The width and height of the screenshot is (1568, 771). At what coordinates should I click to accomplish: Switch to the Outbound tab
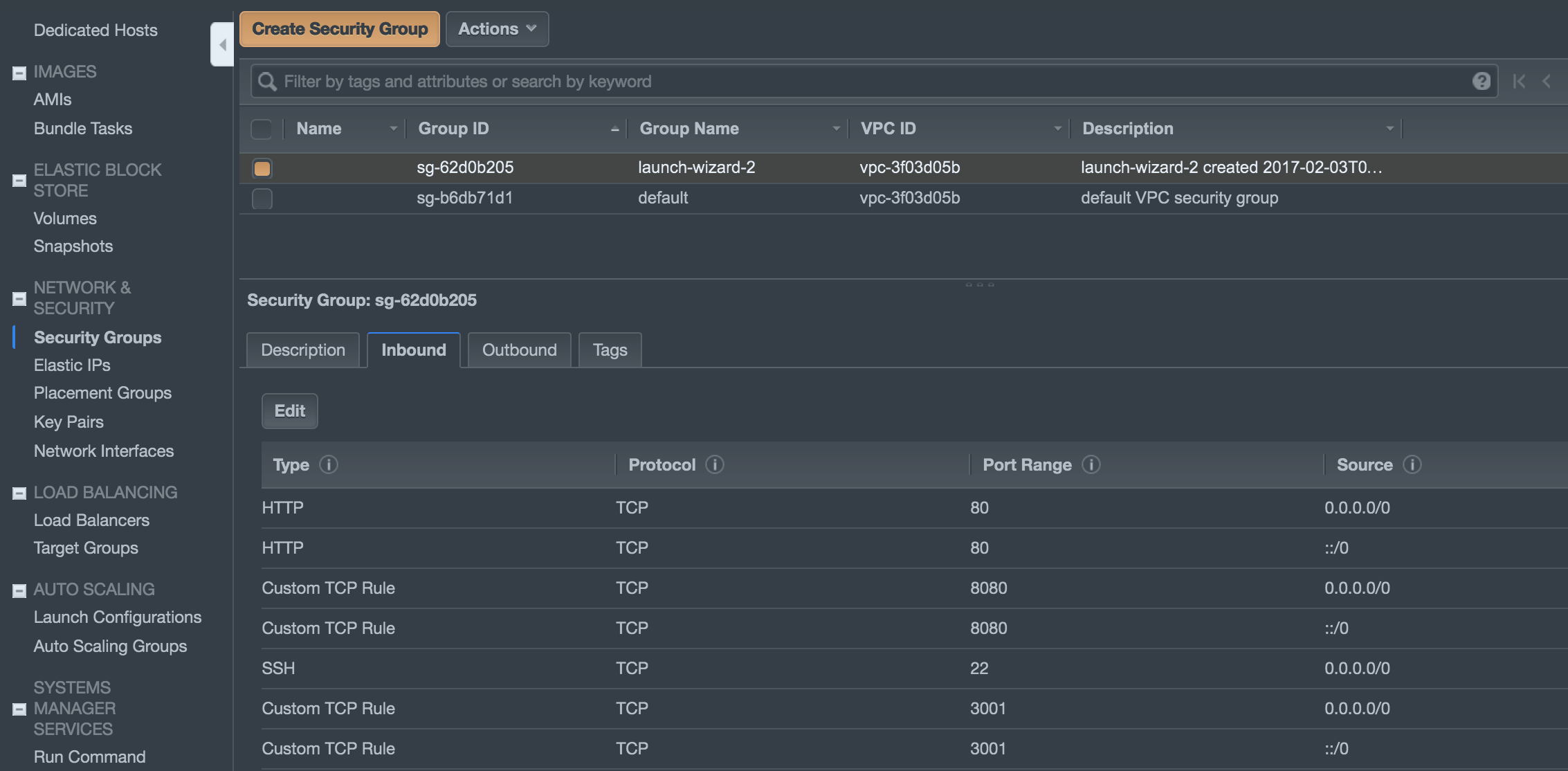pos(520,350)
